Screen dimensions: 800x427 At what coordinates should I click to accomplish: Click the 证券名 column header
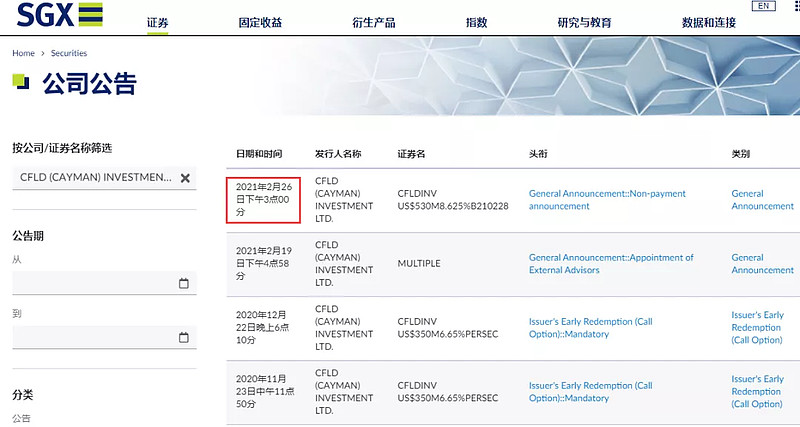click(411, 154)
